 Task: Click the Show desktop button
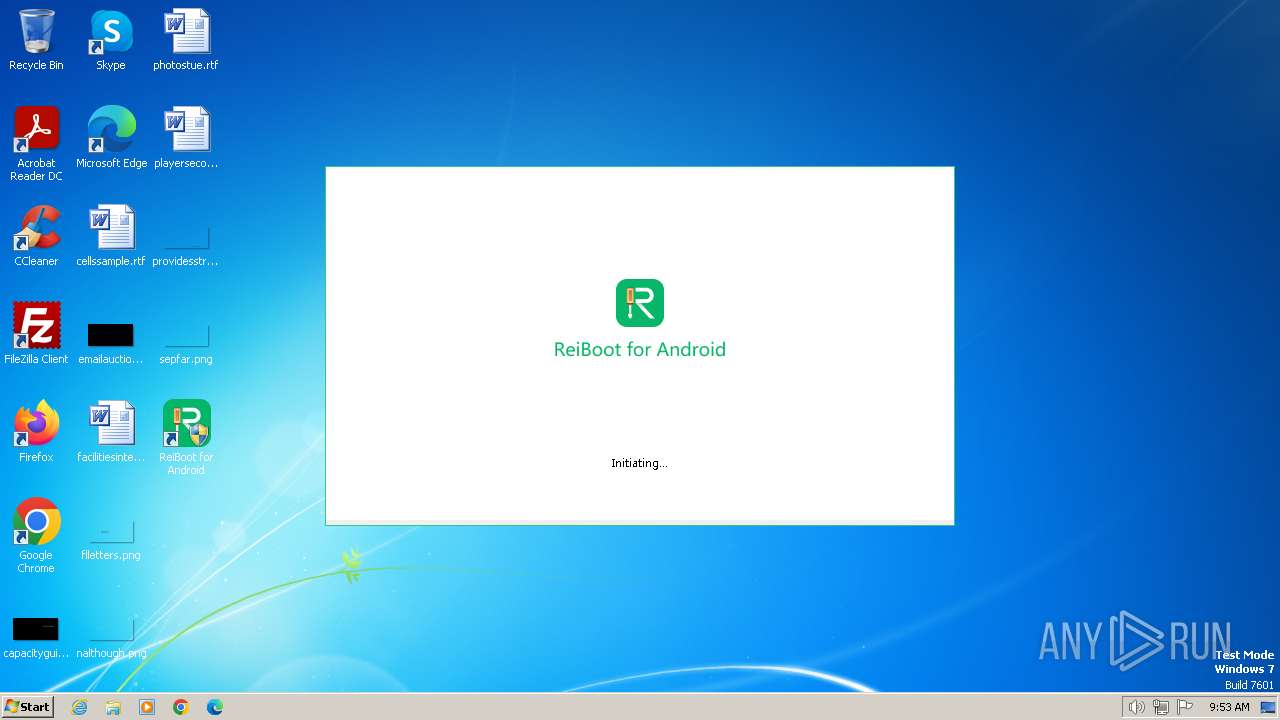pyautogui.click(x=1270, y=707)
